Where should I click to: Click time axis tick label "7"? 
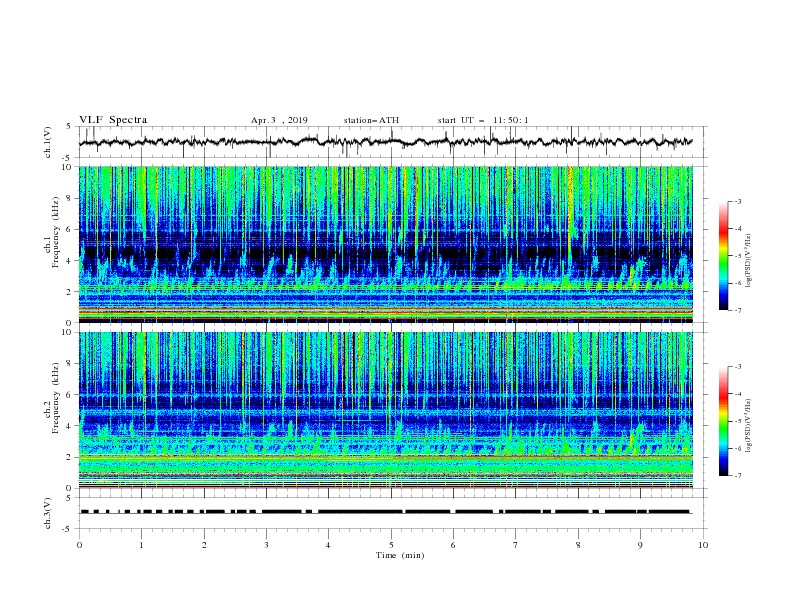tap(515, 545)
